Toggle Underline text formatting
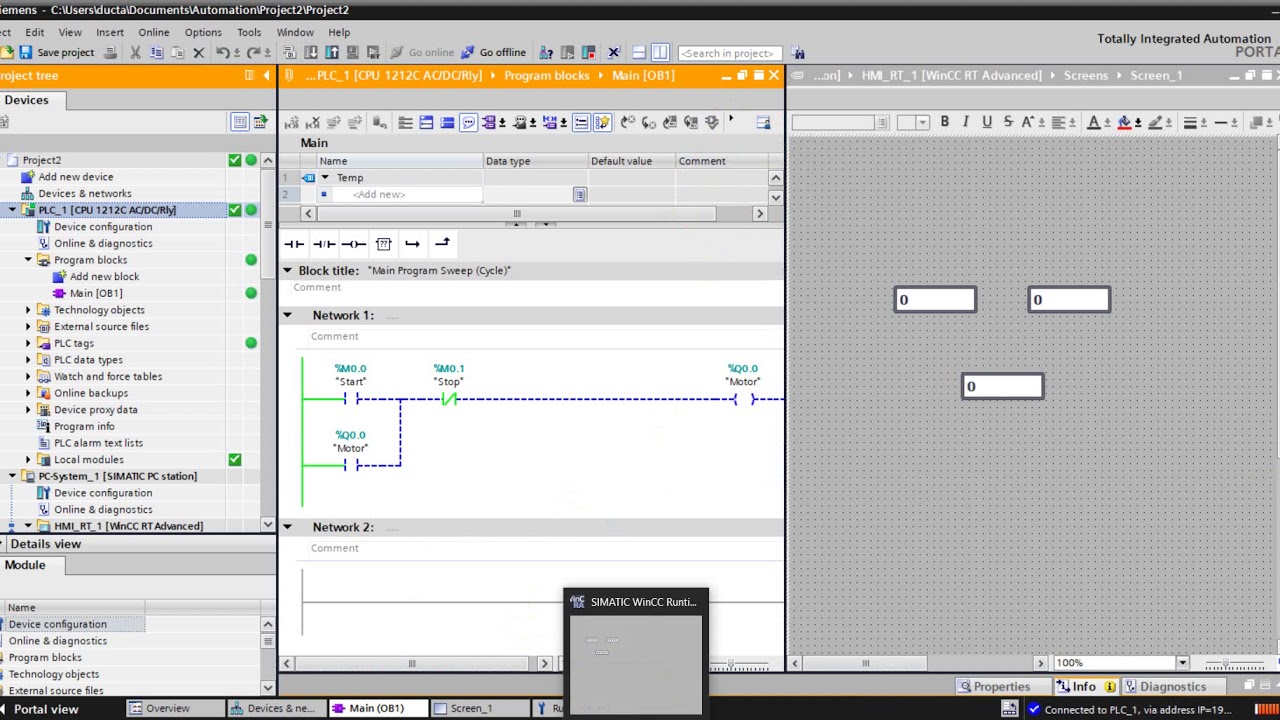 [x=986, y=122]
